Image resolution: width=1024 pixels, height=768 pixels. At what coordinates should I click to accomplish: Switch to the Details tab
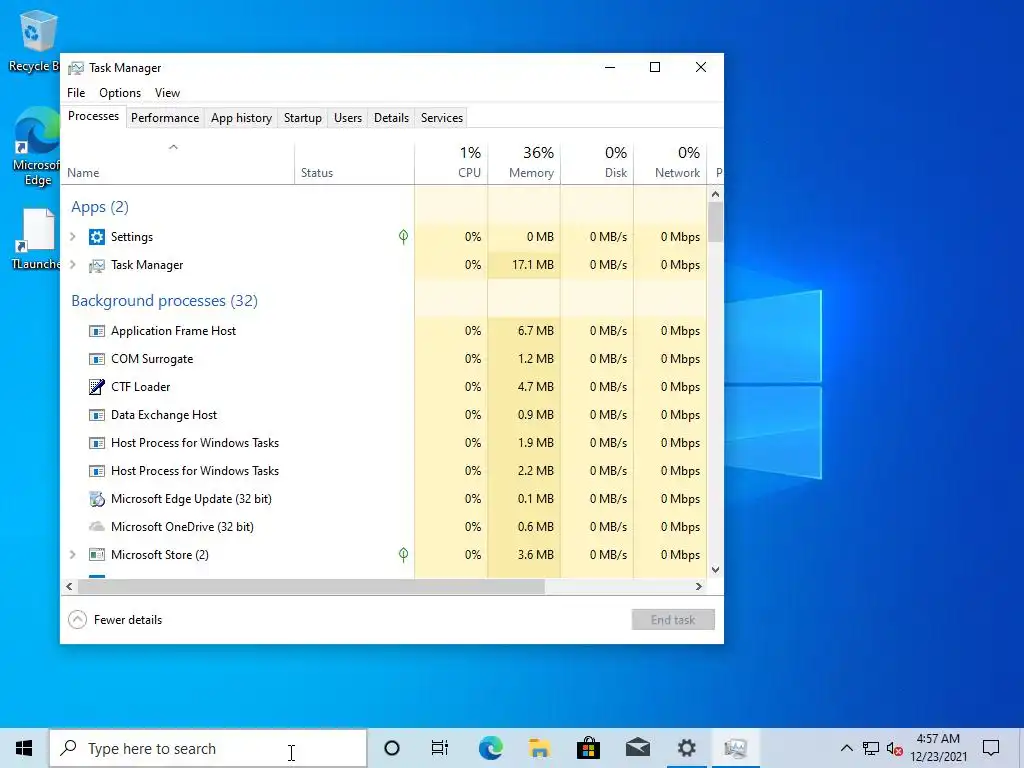pyautogui.click(x=391, y=118)
